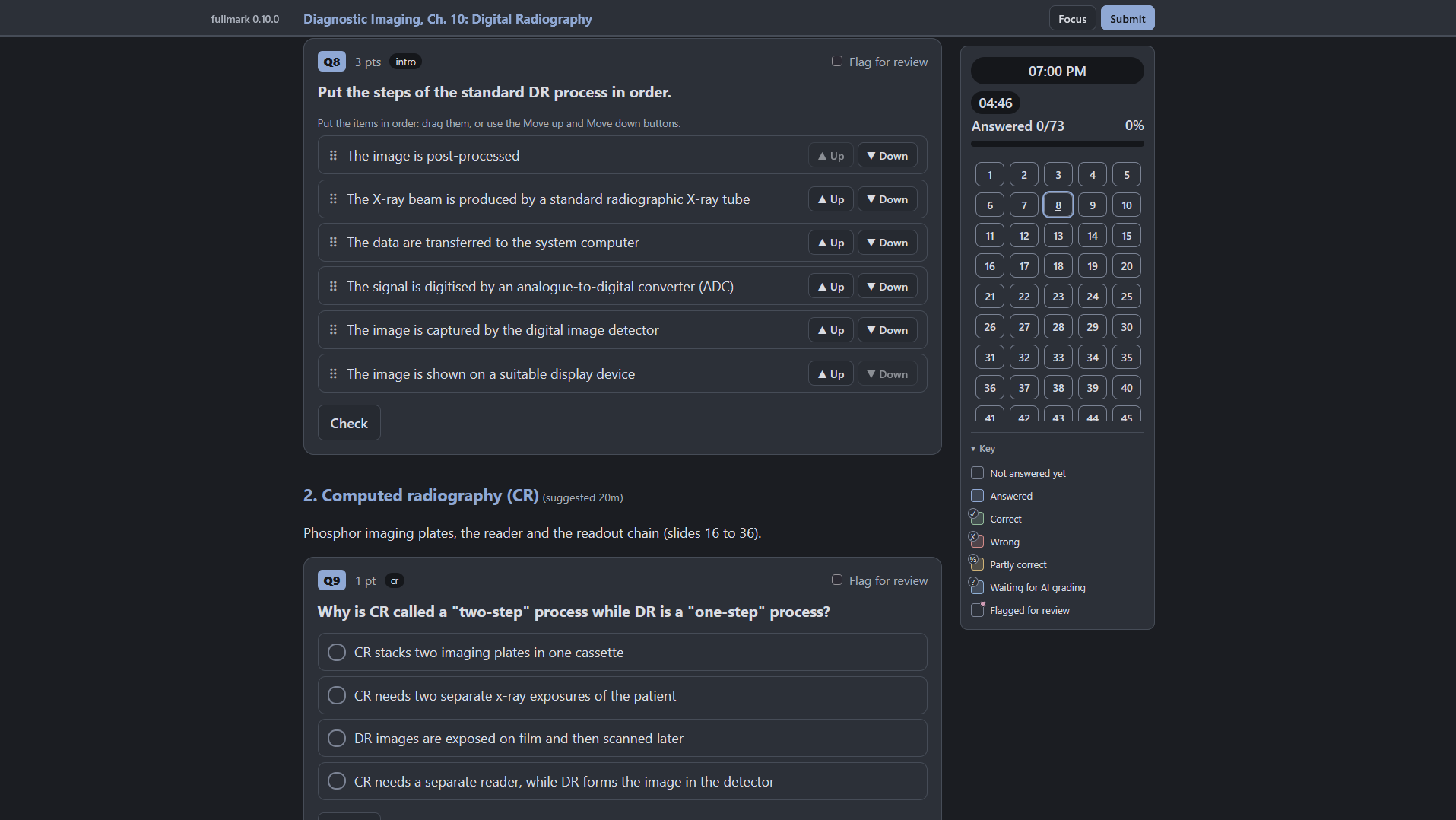Move 'The image is post-processed' down

pyautogui.click(x=887, y=156)
